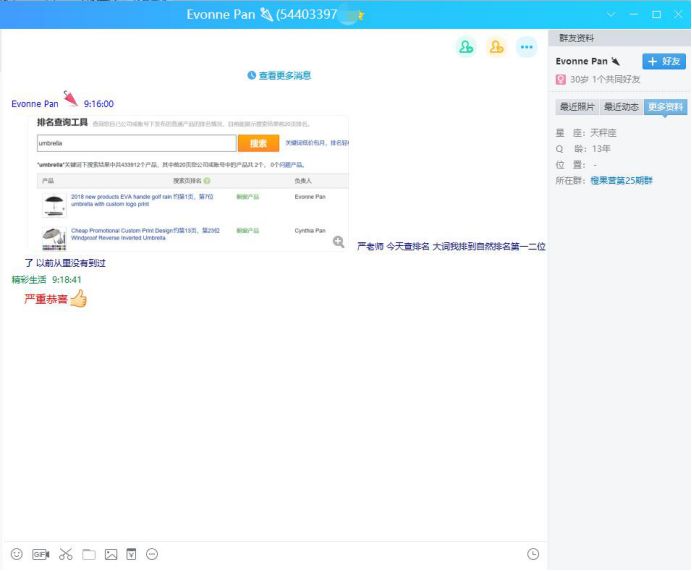Image resolution: width=692 pixels, height=571 pixels.
Task: Click the green add contact icon
Action: pos(466,47)
